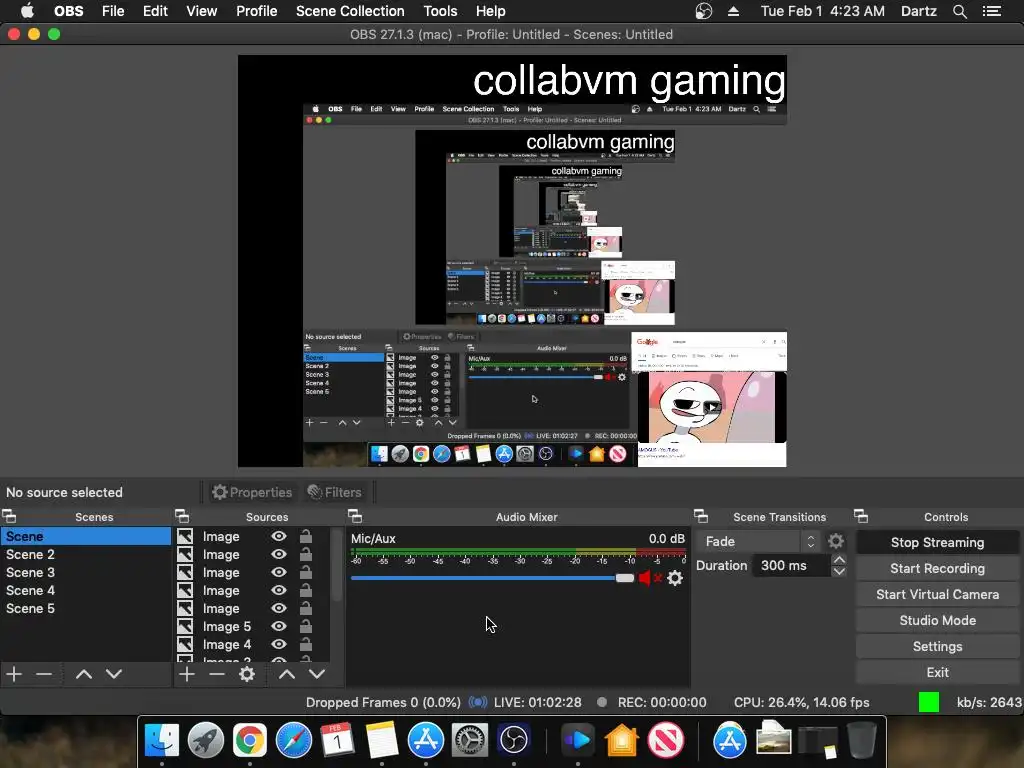Open Mic/Aux audio settings gear

tap(675, 578)
